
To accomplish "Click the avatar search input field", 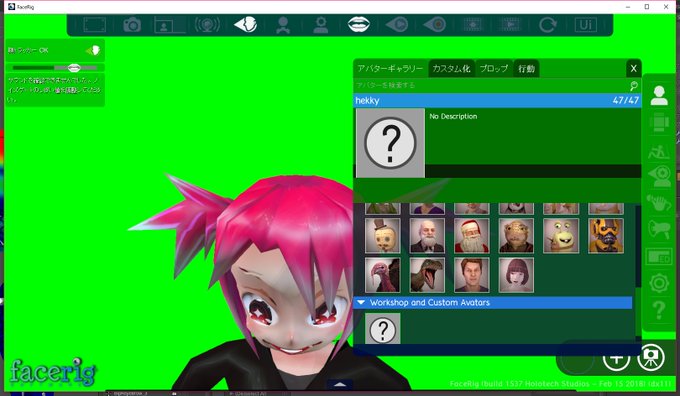I will tap(491, 85).
